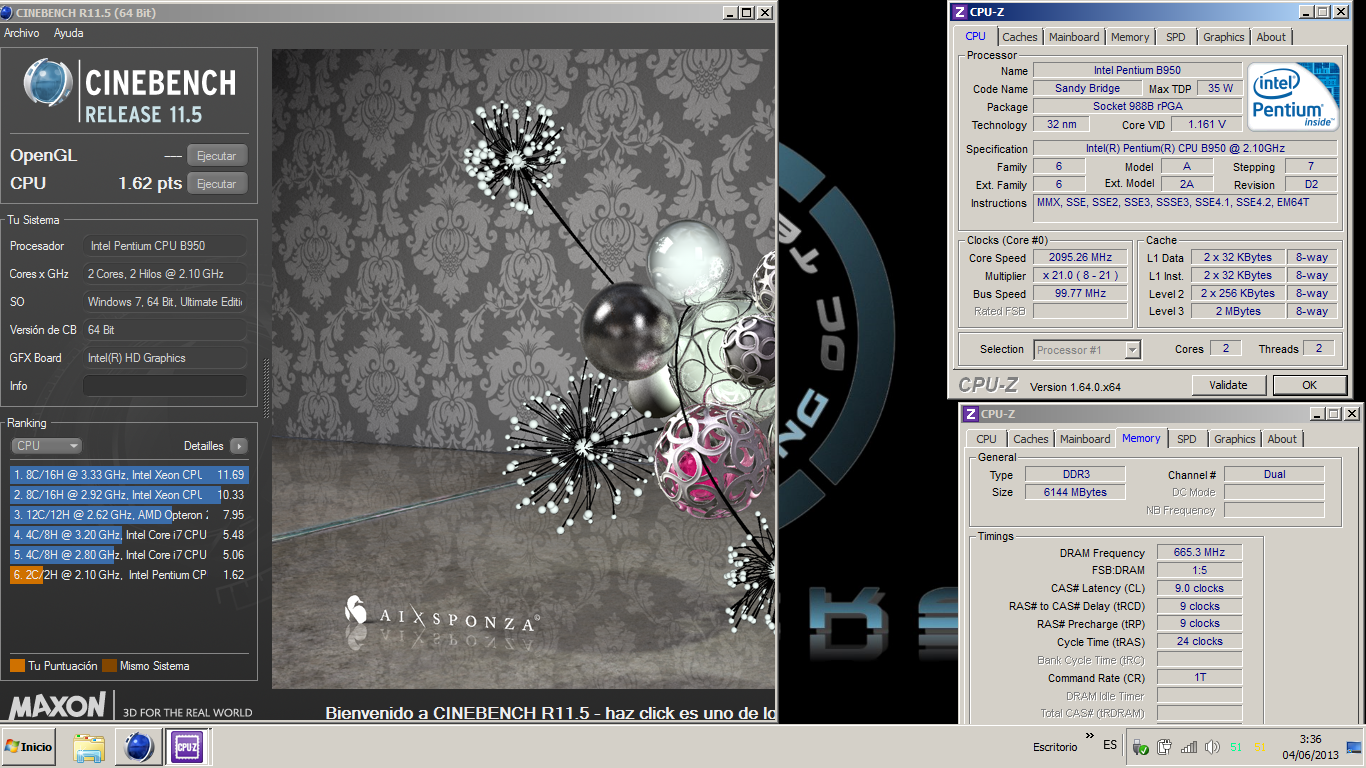This screenshot has width=1366, height=768.
Task: Click the Z icon in top CPU-Z title bar
Action: [x=960, y=12]
